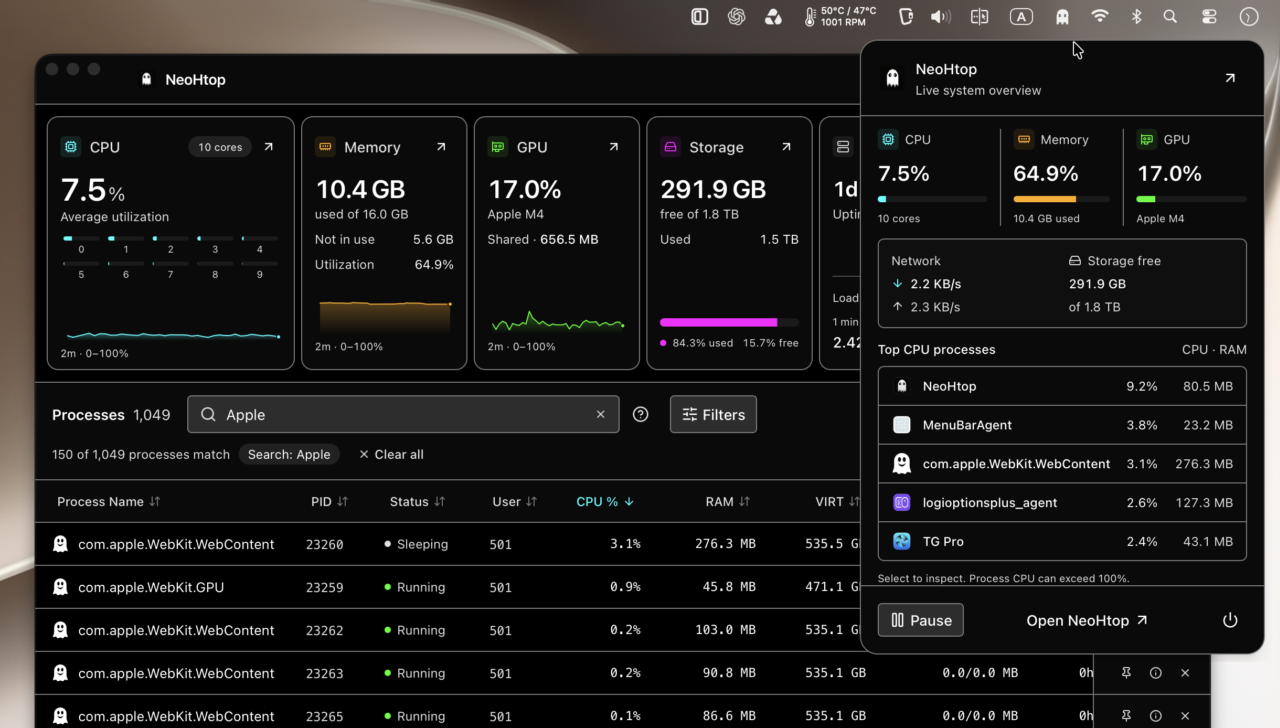Pin the process with PID 23265
The width and height of the screenshot is (1280, 728).
[x=1126, y=716]
